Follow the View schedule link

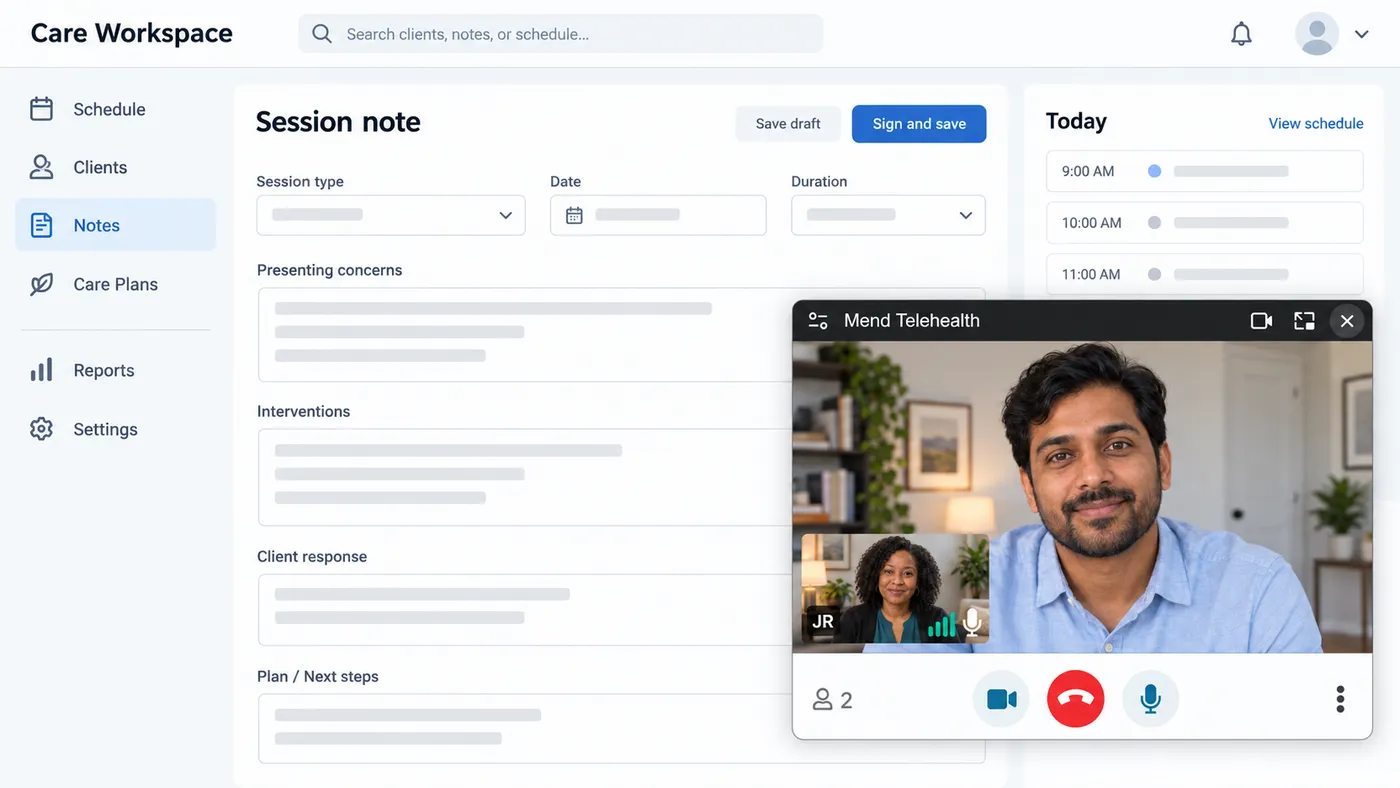(x=1316, y=123)
